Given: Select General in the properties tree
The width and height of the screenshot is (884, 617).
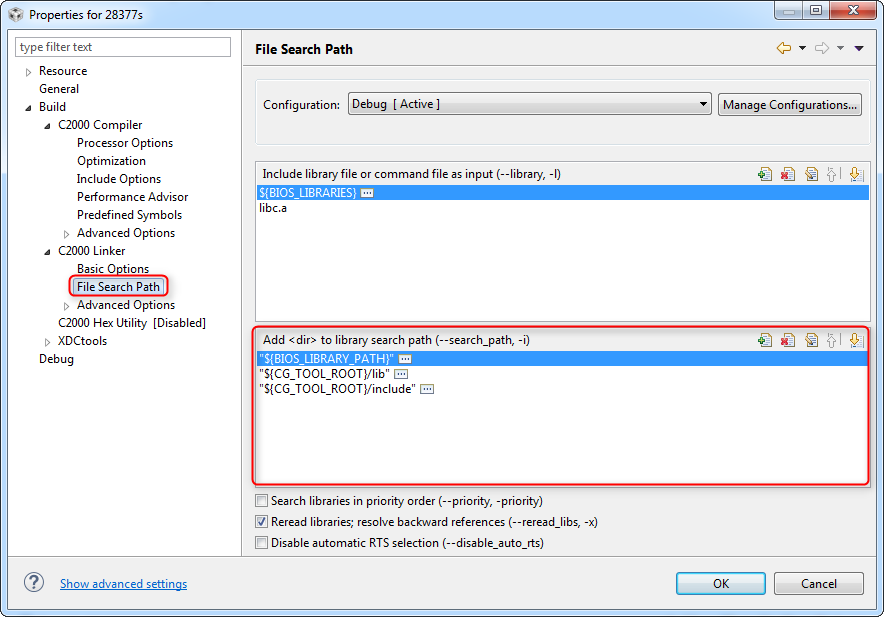Looking at the screenshot, I should (59, 89).
